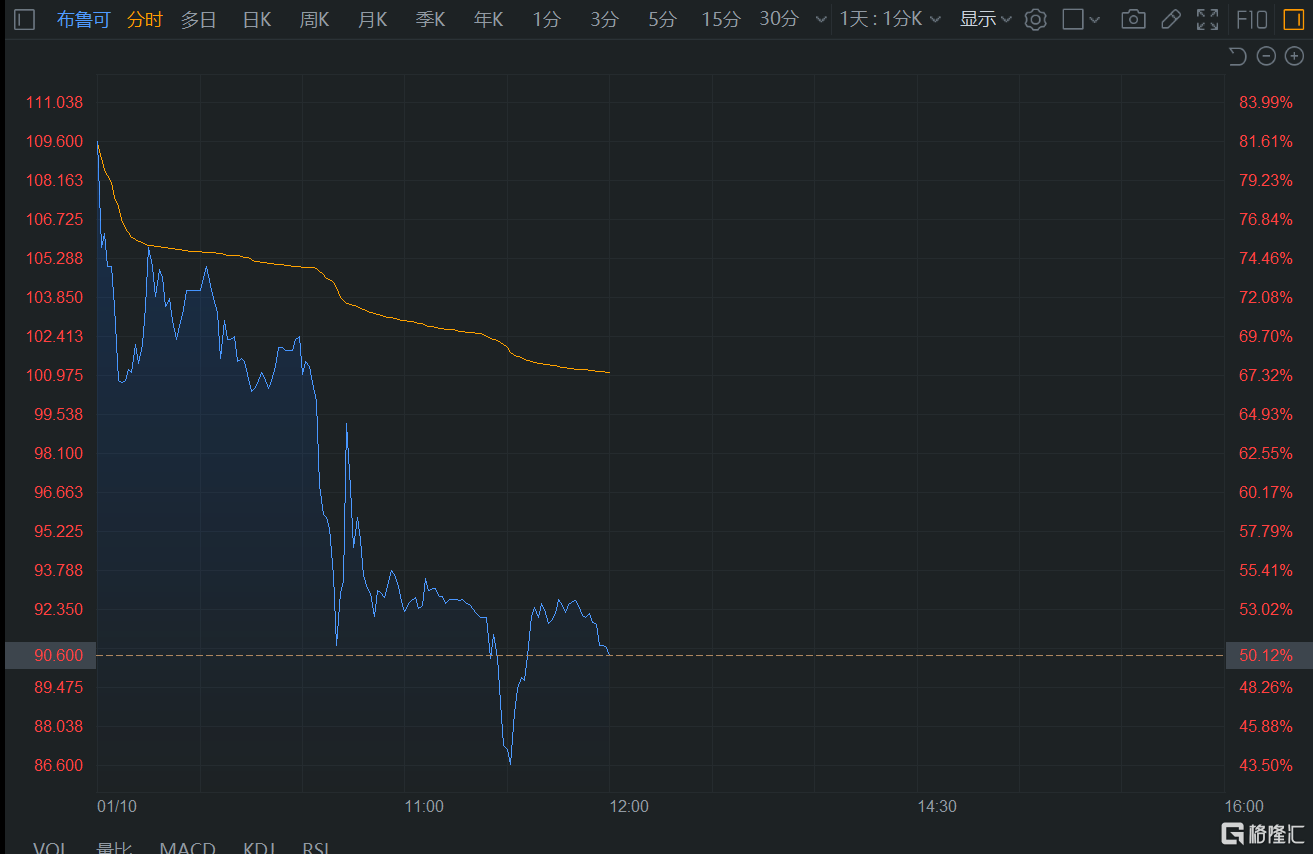Select the 5分 interval
Screen dimensions: 1313x854
coord(662,19)
